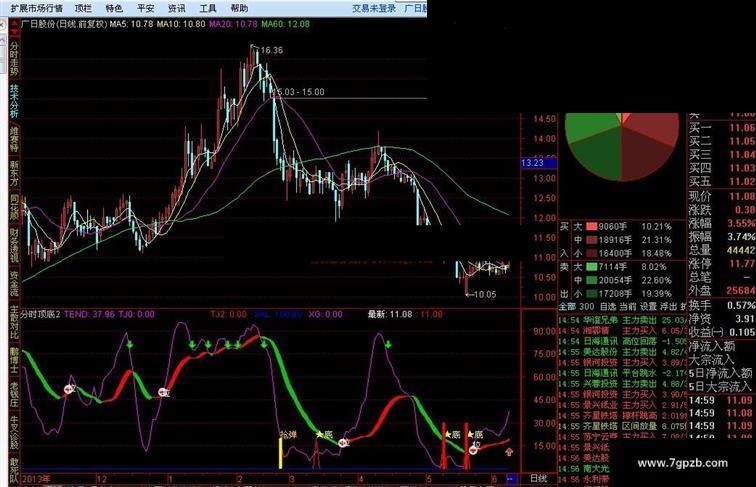The width and height of the screenshot is (756, 487).
Task: Click the bright red large-buy color swatch
Action: click(592, 226)
